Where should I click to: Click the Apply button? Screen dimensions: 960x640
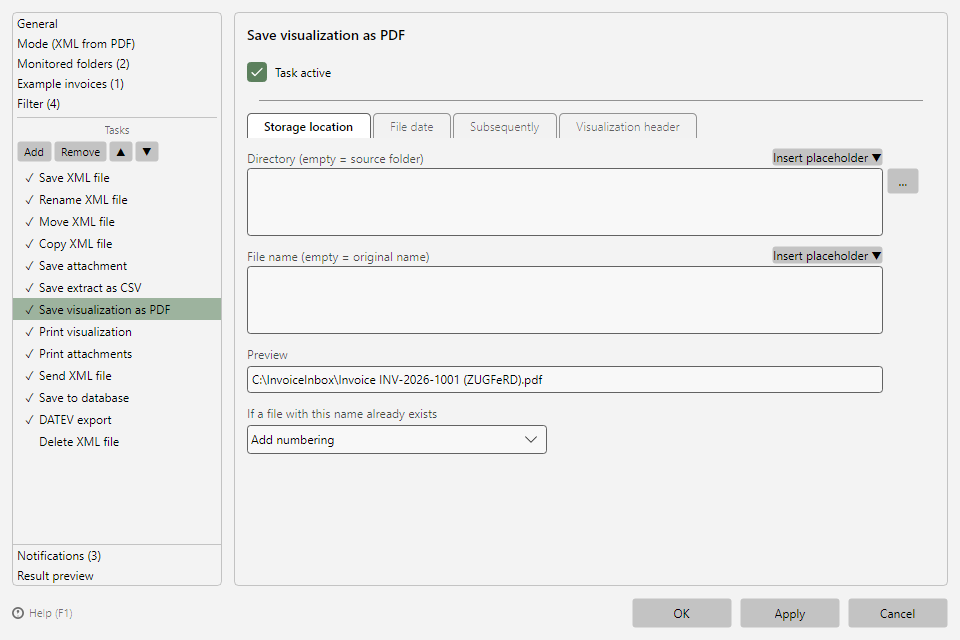point(789,613)
